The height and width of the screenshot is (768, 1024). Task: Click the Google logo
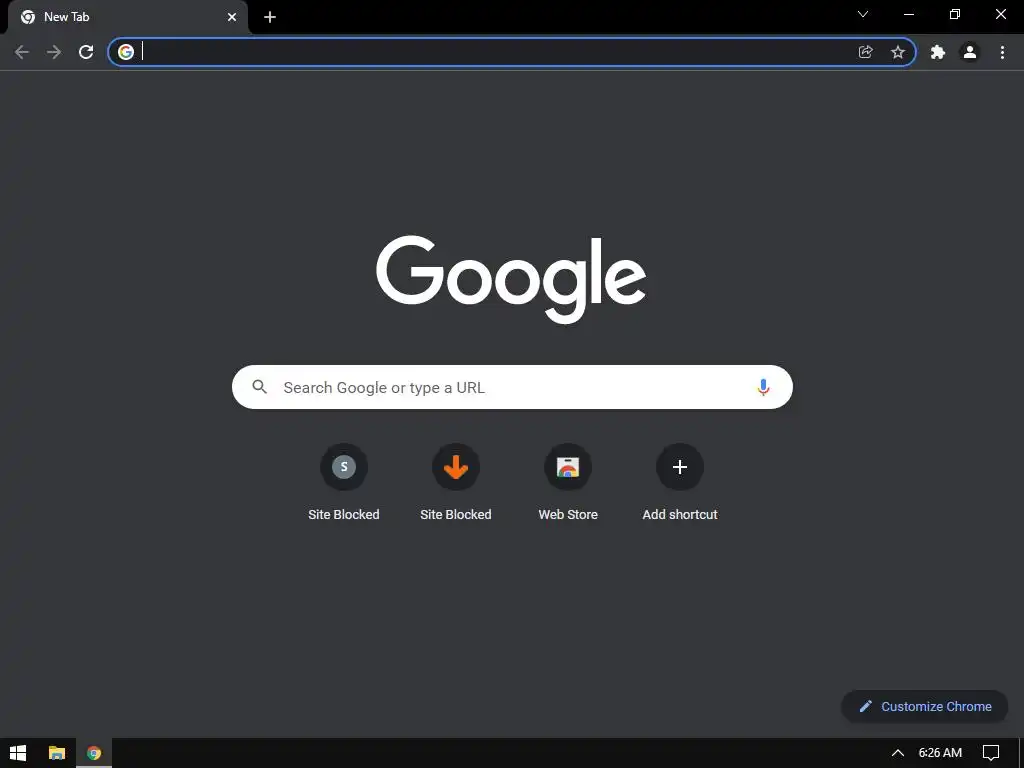coord(511,279)
